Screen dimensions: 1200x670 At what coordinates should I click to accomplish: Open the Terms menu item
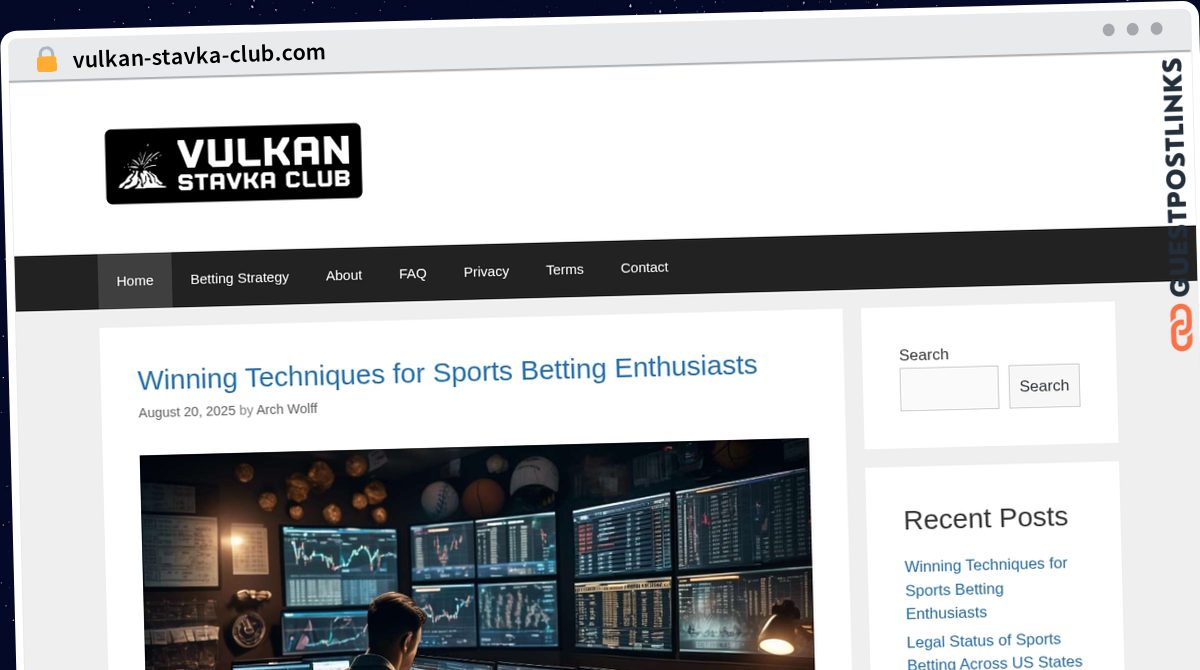[x=565, y=269]
